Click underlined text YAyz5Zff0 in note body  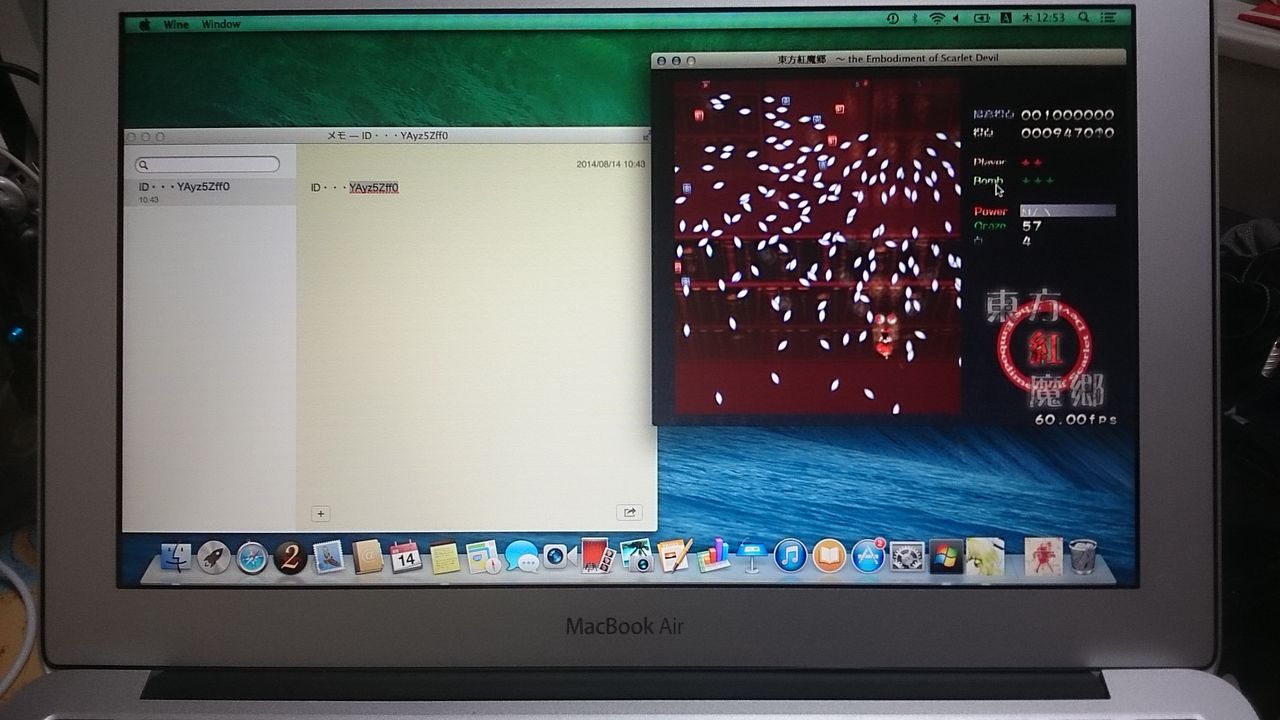[374, 188]
